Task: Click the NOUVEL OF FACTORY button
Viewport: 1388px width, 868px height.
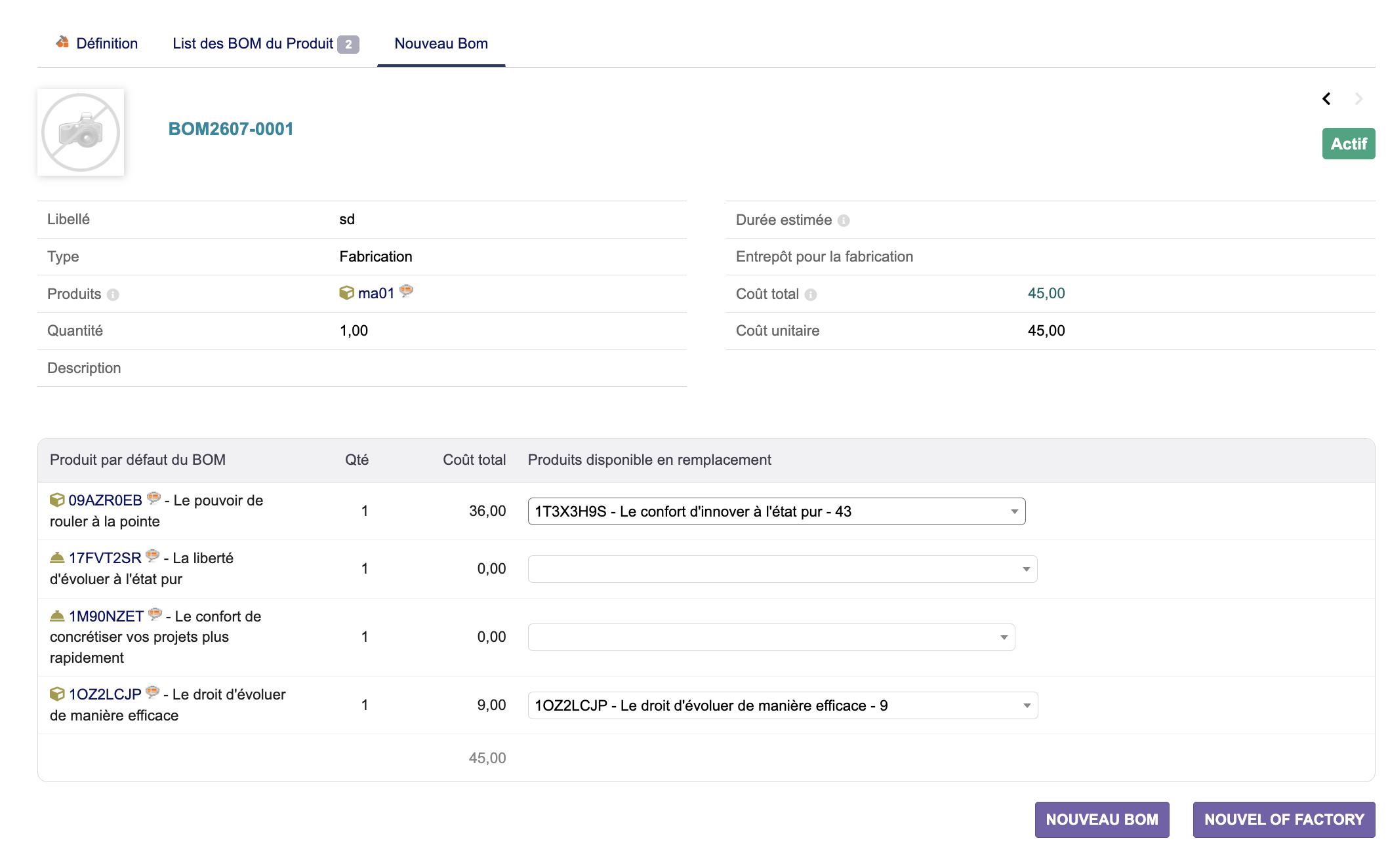Action: click(x=1284, y=819)
